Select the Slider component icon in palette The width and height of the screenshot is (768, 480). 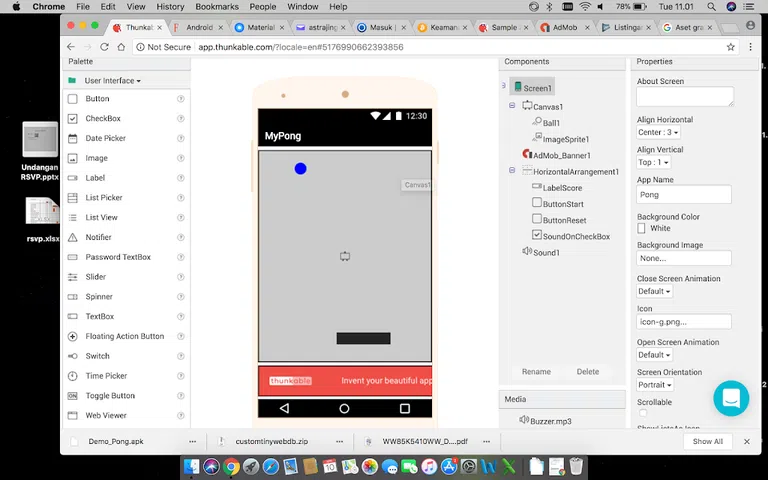[72, 277]
